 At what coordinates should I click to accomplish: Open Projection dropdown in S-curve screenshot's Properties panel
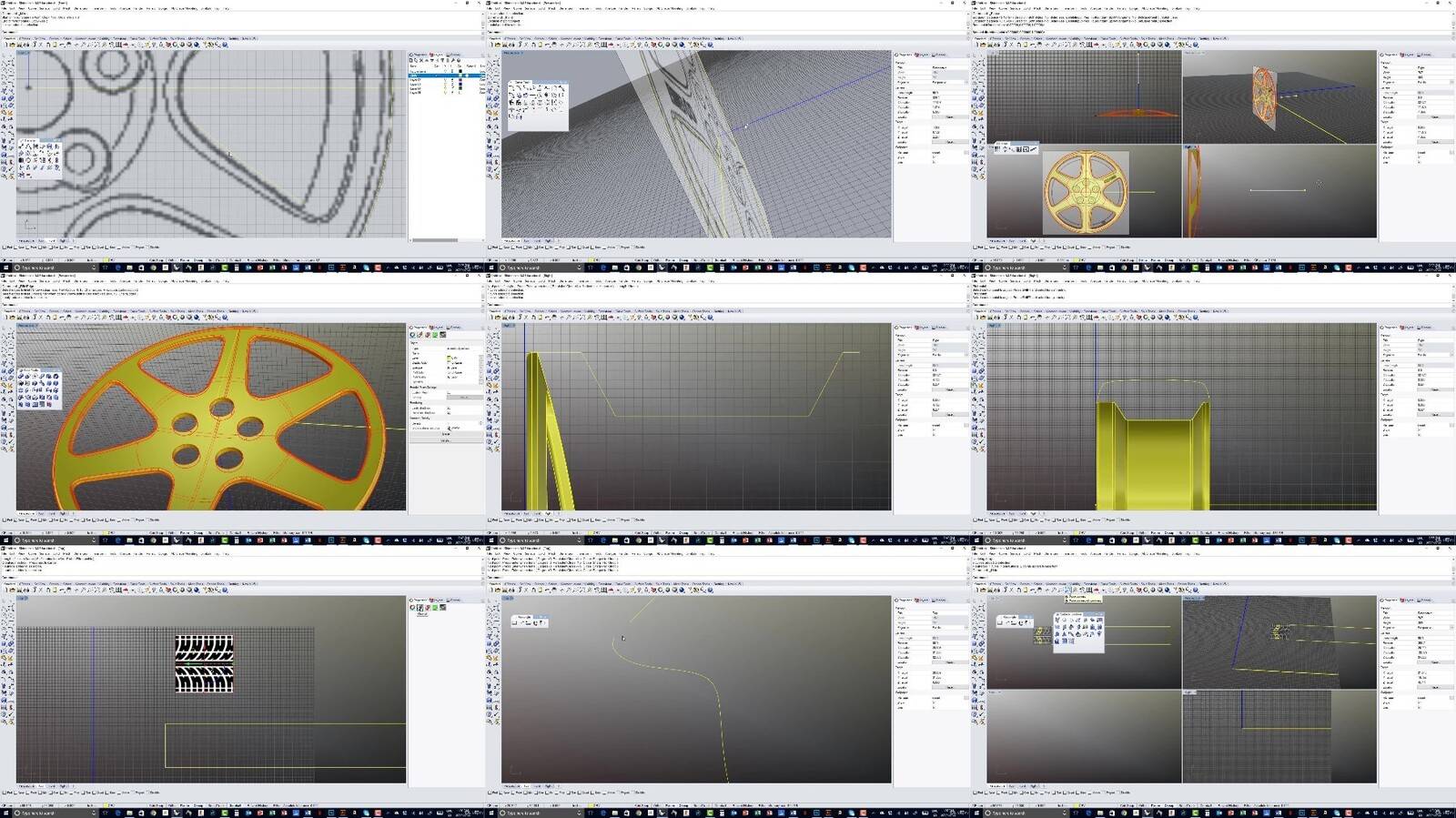[x=950, y=628]
